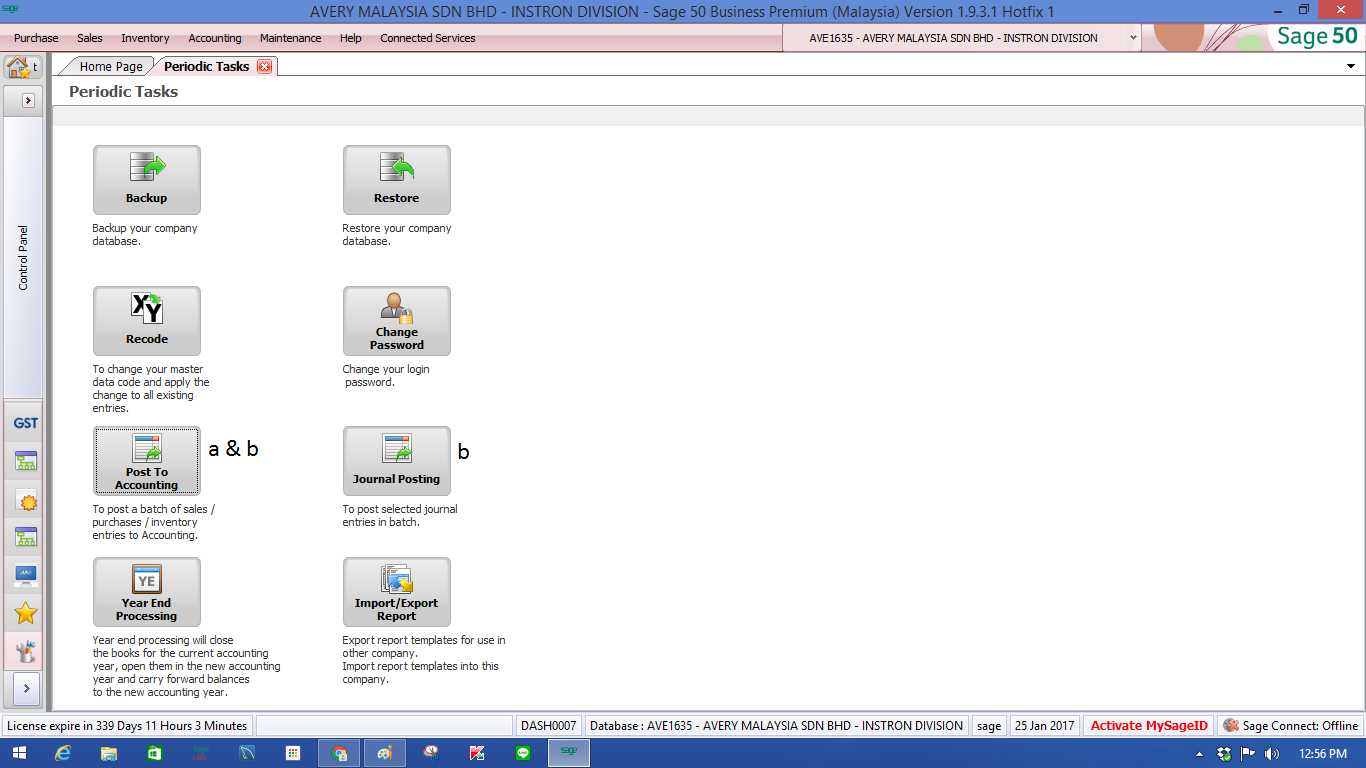Open the company selection dropdown
The image size is (1366, 768).
1133,38
